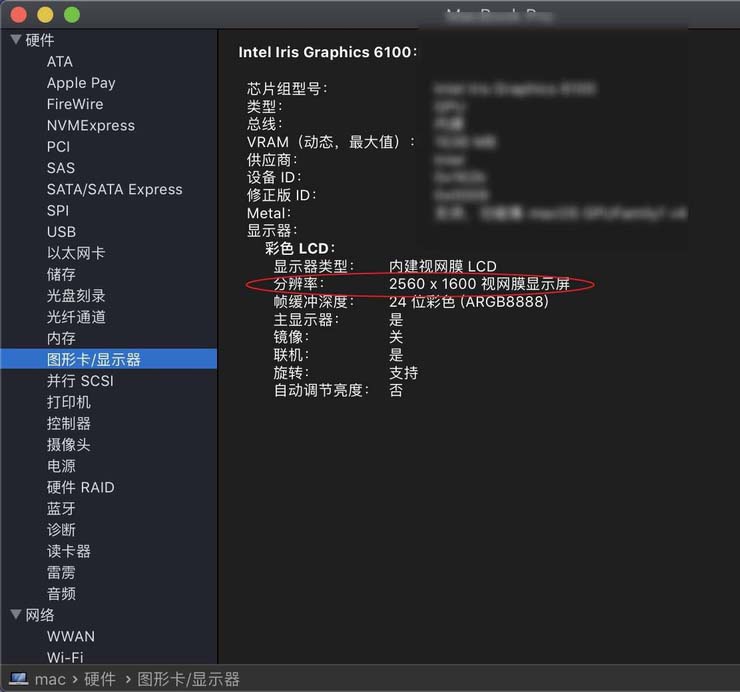Click the 内建视网膜 LCD value
The height and width of the screenshot is (692, 740).
(x=443, y=266)
